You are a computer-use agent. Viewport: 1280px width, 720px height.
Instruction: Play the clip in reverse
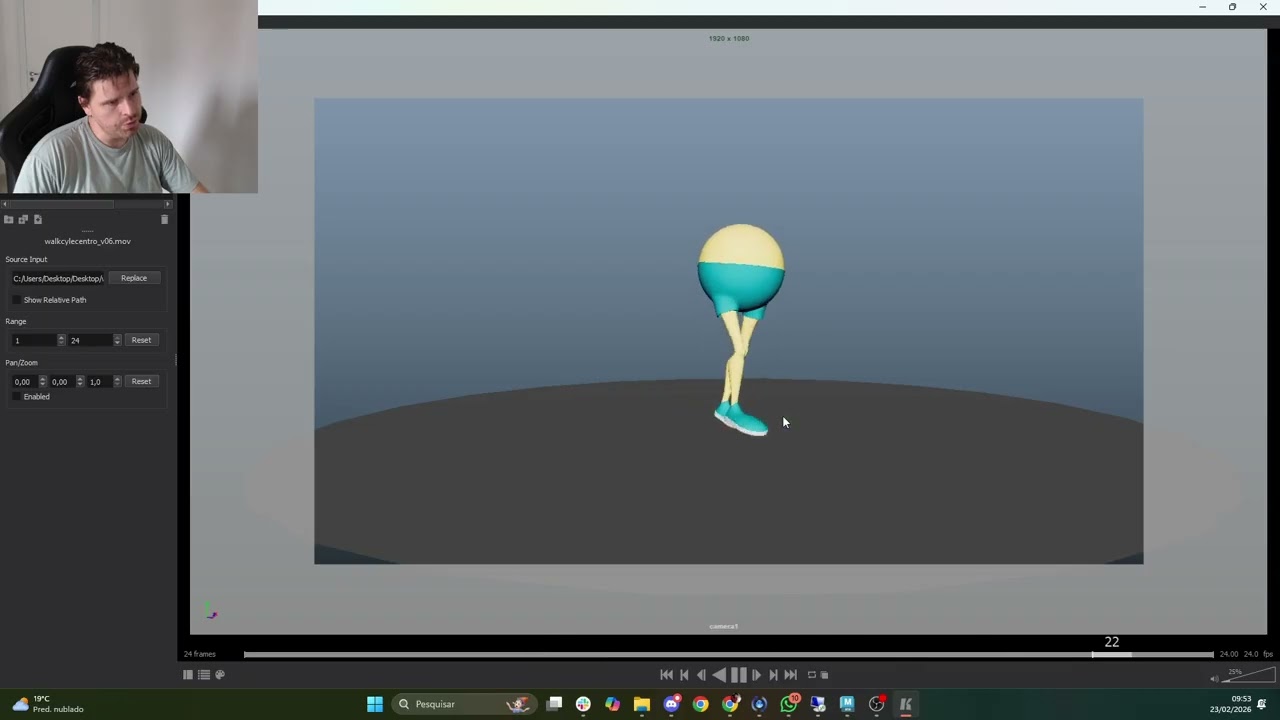(x=719, y=675)
